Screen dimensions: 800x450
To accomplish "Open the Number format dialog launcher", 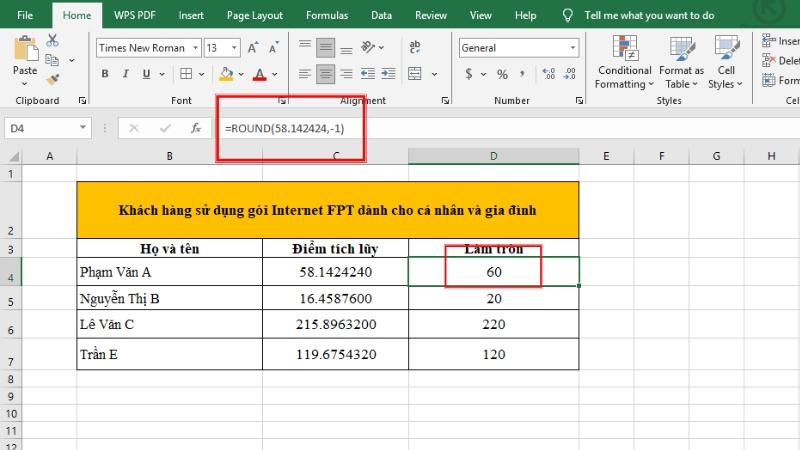I will (x=579, y=101).
